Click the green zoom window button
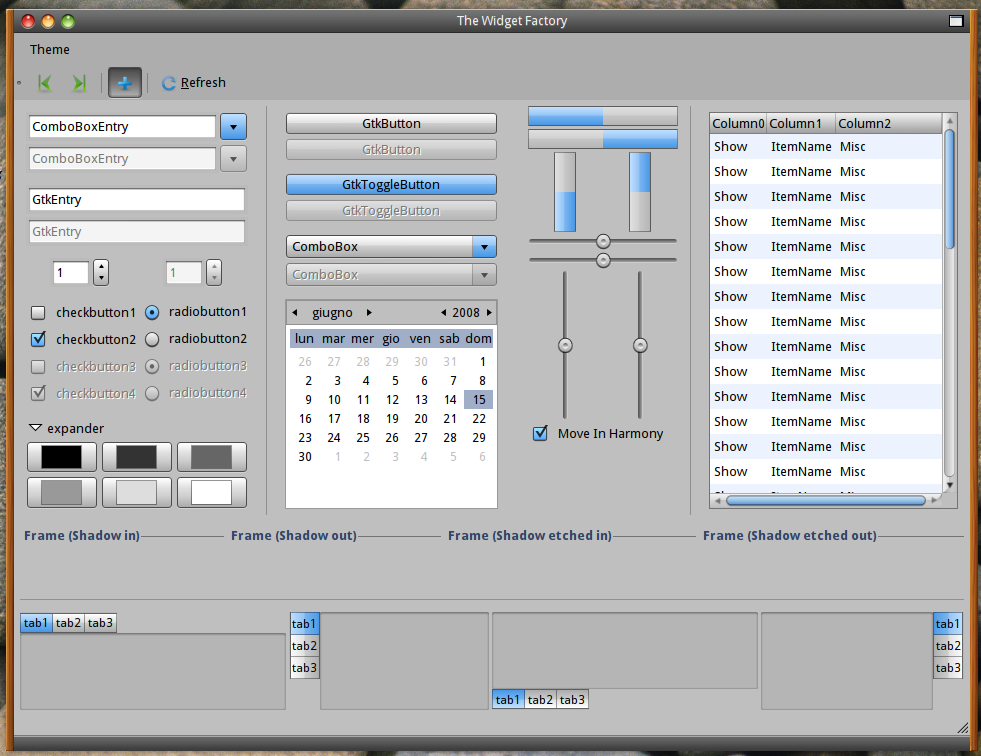 point(68,21)
